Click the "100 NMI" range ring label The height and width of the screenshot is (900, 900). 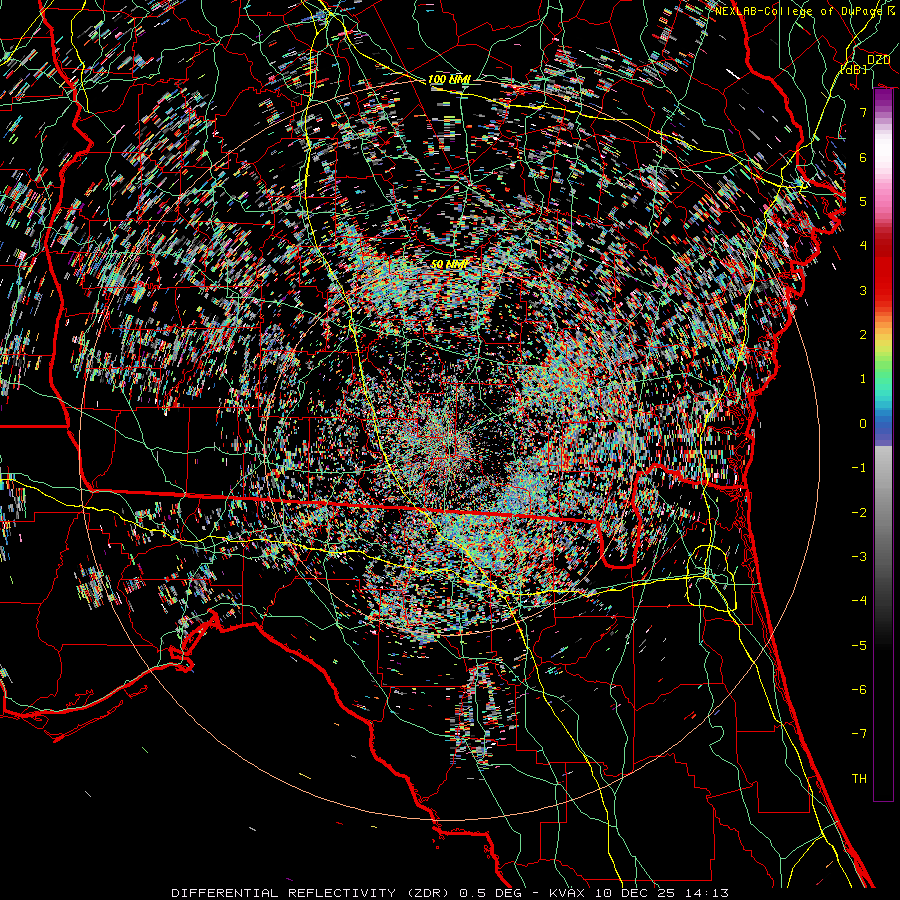tap(449, 79)
